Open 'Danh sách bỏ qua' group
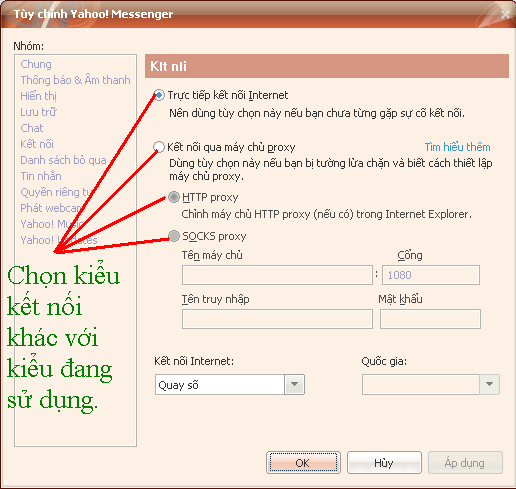This screenshot has height=489, width=516. click(63, 160)
